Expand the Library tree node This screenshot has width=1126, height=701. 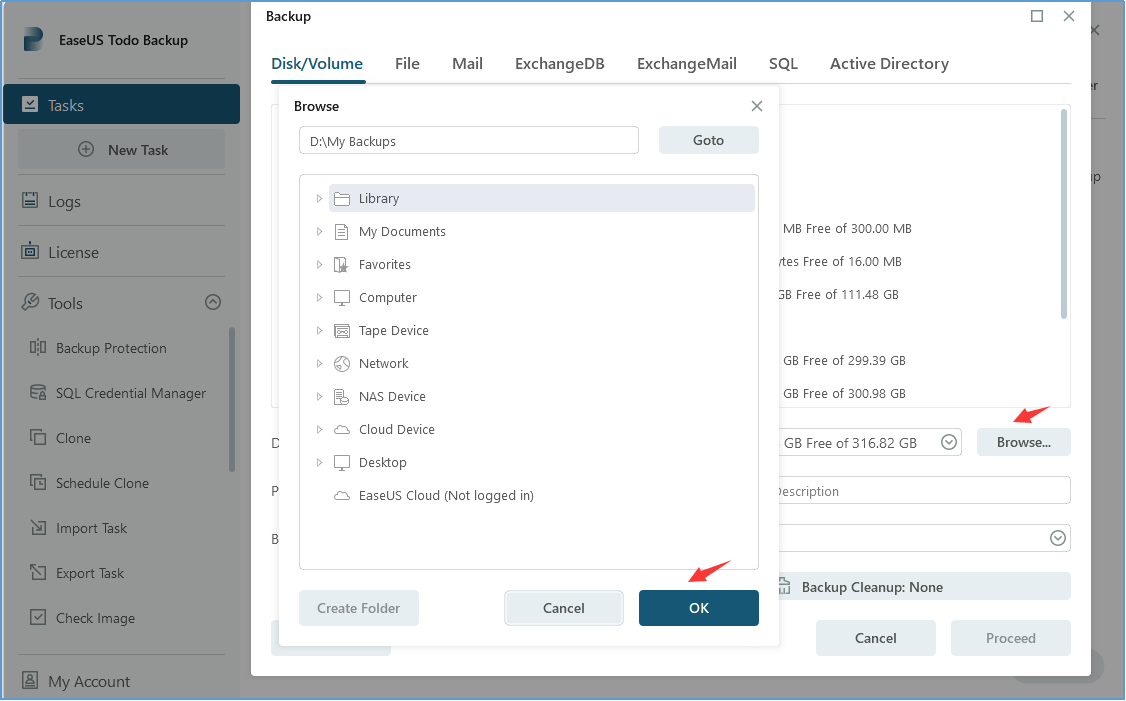click(x=320, y=198)
